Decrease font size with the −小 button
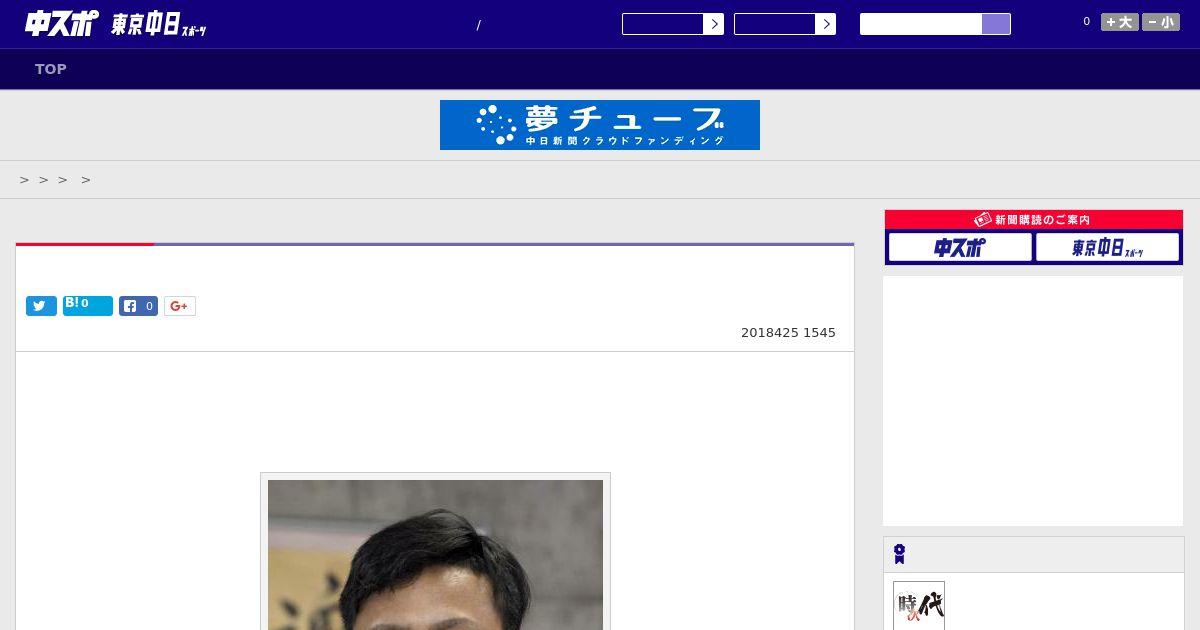Screen dimensions: 1200x630 (x=1161, y=22)
